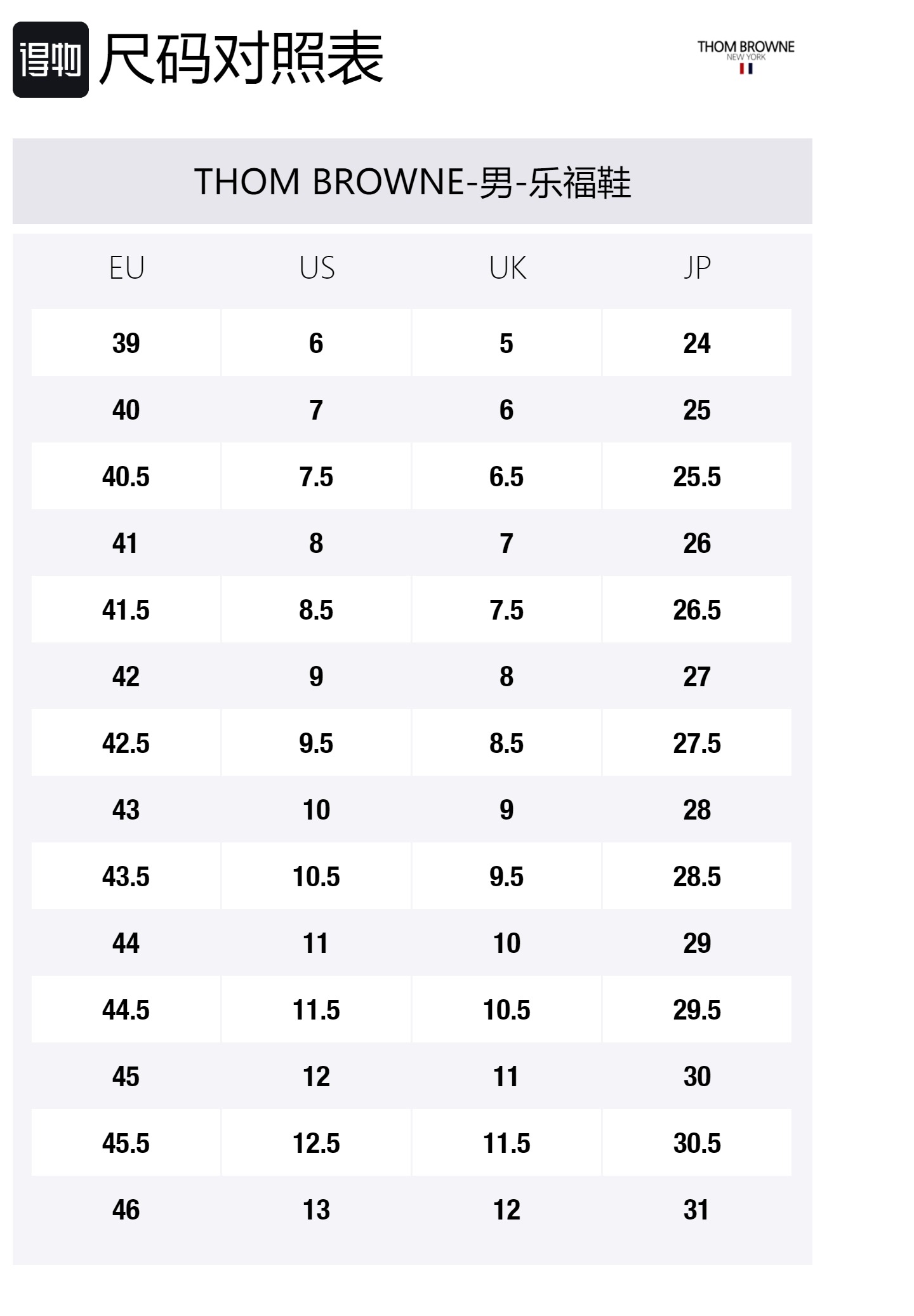Viewport: 914px width, 1316px height.
Task: Click the 得物 app logo icon
Action: click(51, 60)
